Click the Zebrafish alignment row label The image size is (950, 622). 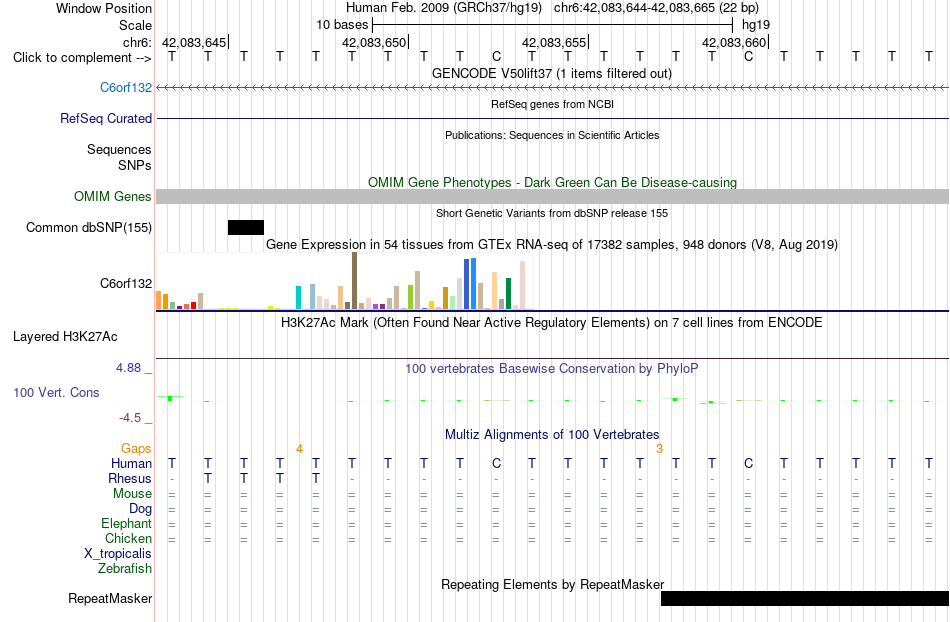pyautogui.click(x=125, y=569)
